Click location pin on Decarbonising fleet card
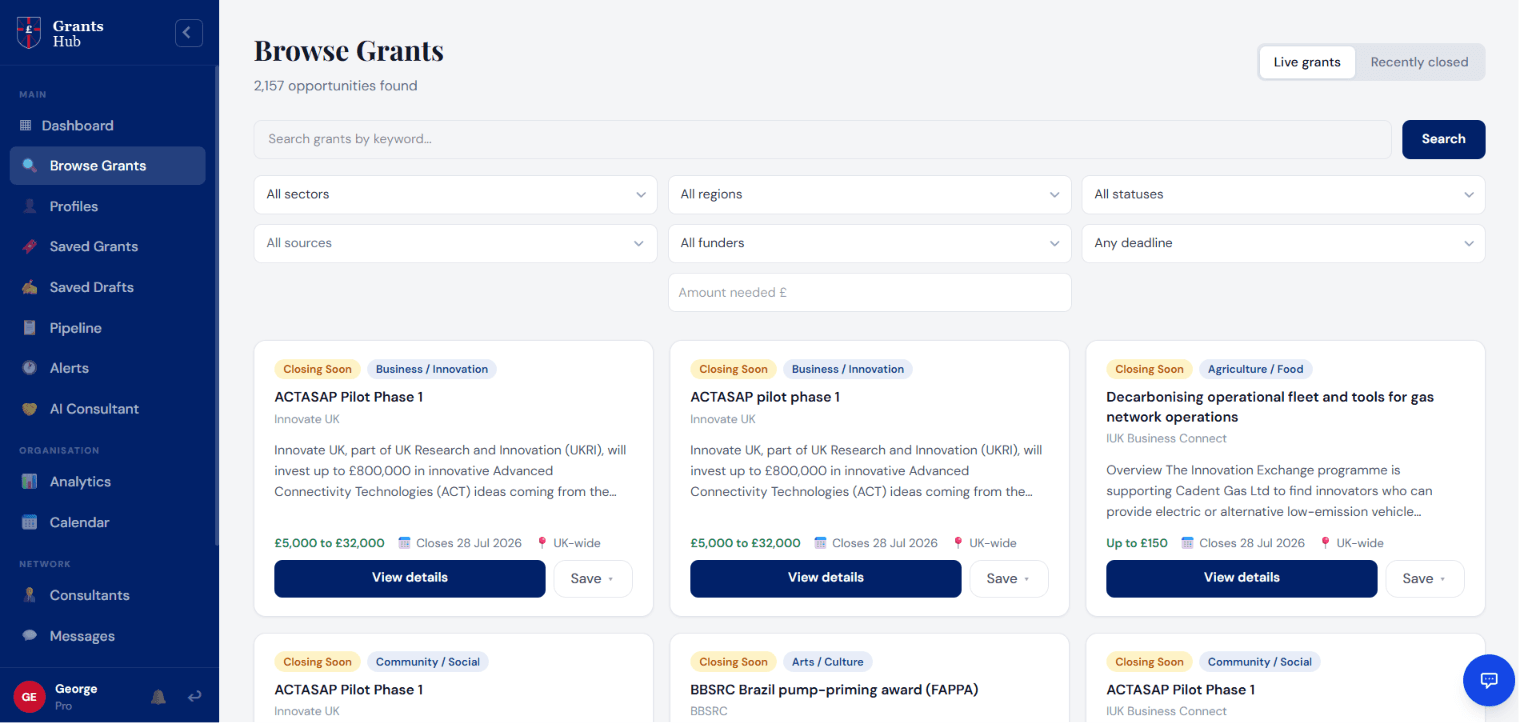Screen dimensions: 1519x723 point(1326,543)
